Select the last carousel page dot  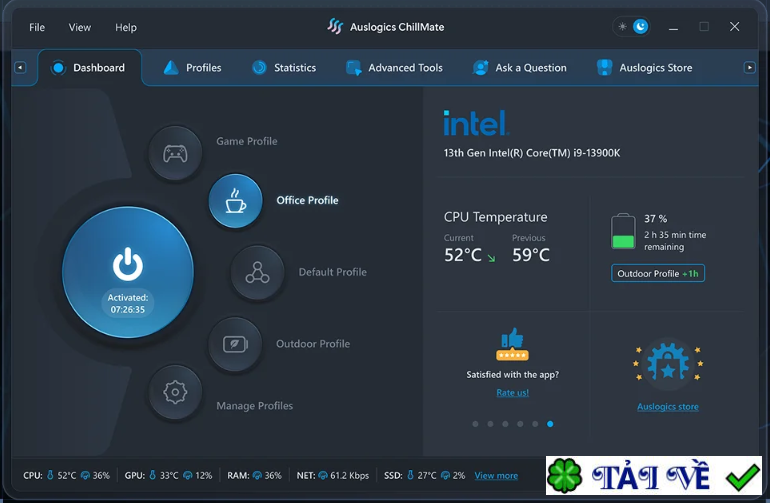tap(550, 424)
